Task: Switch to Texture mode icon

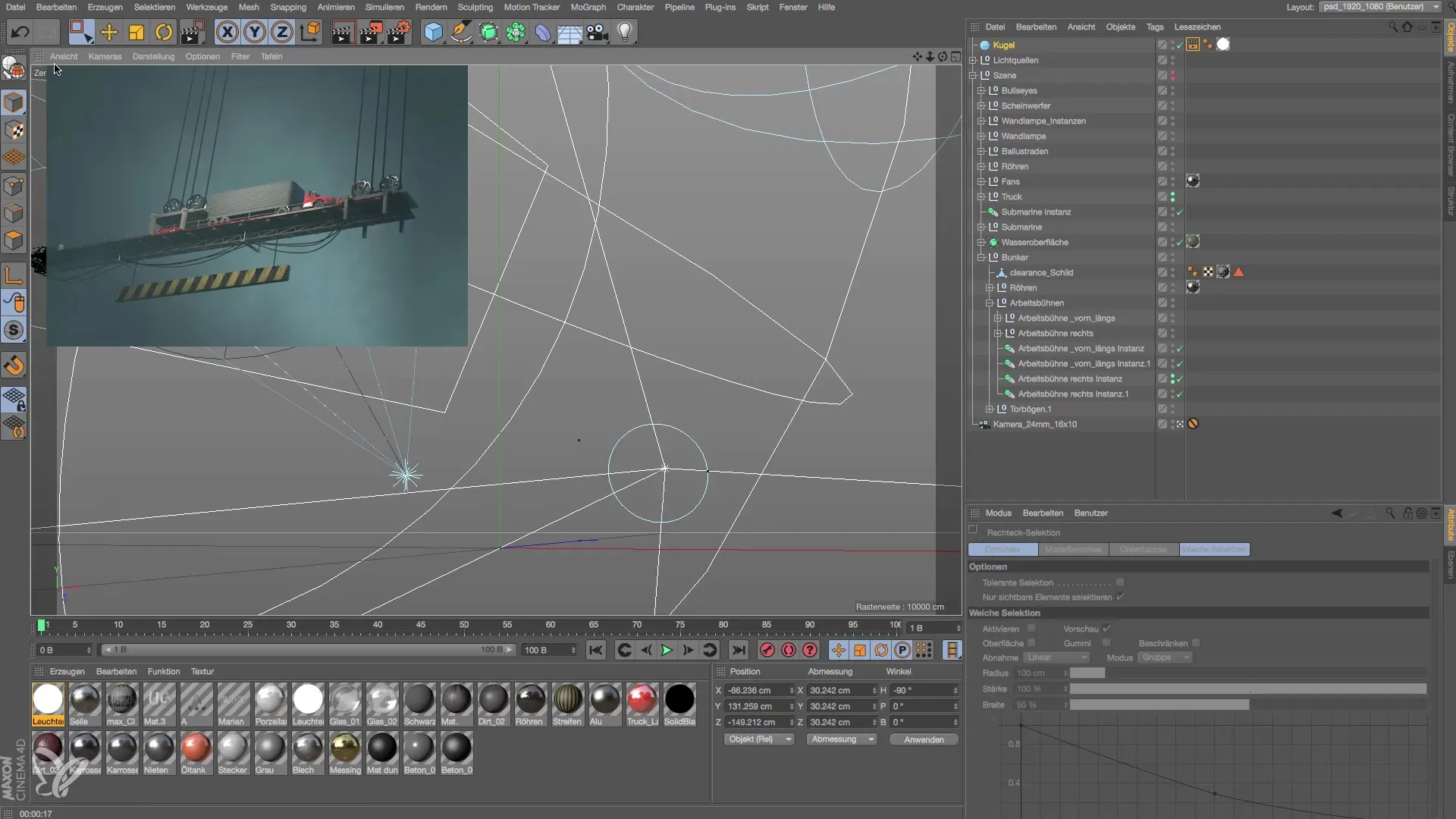Action: pos(14,130)
